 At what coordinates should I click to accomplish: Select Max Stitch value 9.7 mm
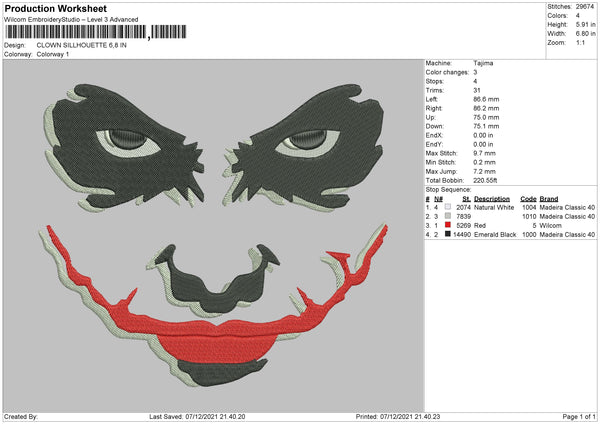coord(485,153)
